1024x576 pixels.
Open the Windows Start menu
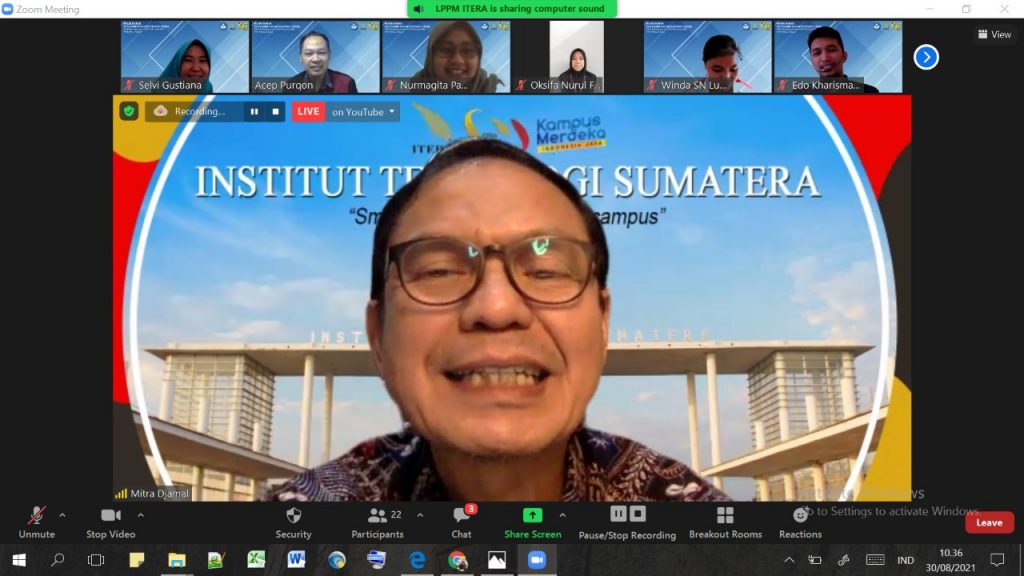19,560
